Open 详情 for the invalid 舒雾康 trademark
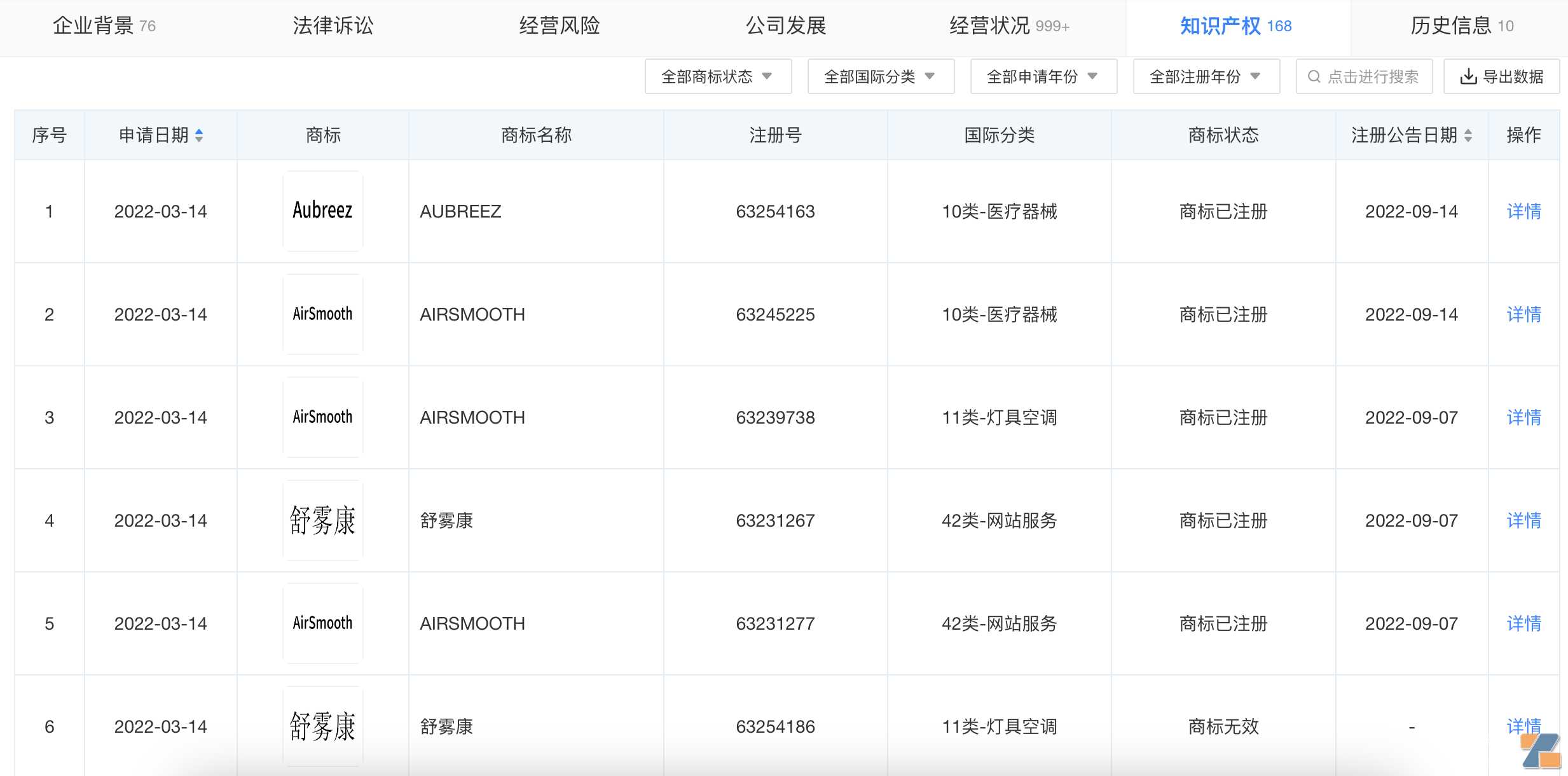 [1524, 726]
